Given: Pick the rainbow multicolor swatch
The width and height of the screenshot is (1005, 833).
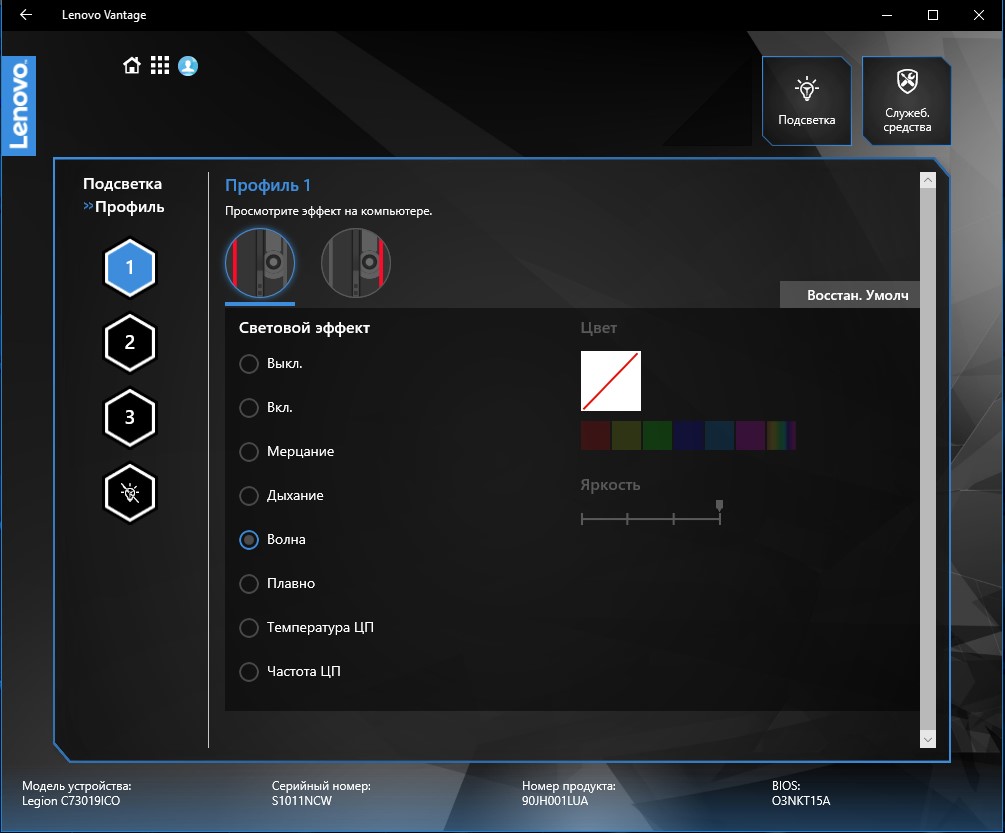Looking at the screenshot, I should 781,436.
